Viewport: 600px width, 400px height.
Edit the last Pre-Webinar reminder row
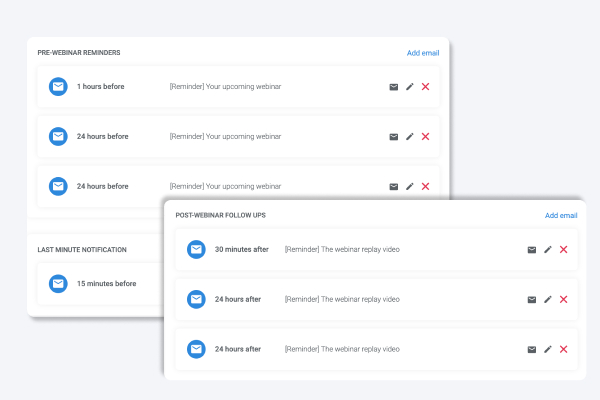pyautogui.click(x=410, y=186)
